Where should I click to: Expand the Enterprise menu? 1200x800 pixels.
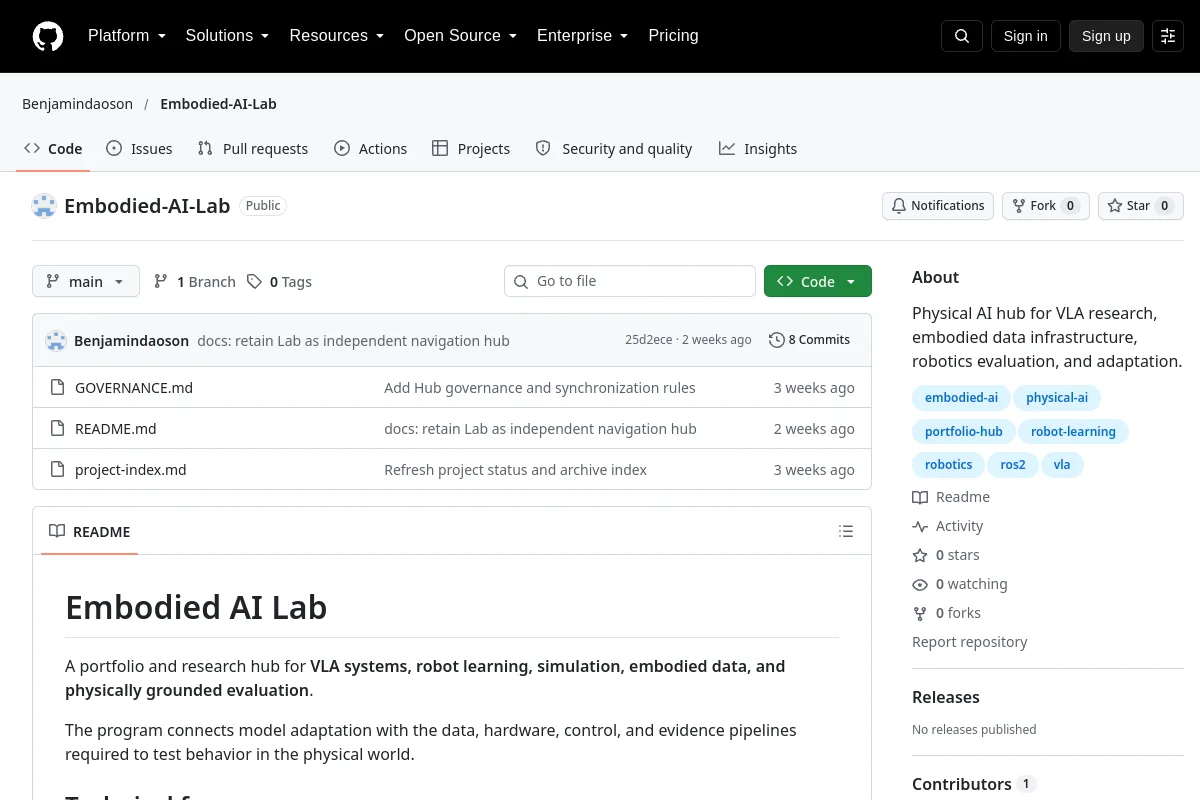(583, 36)
